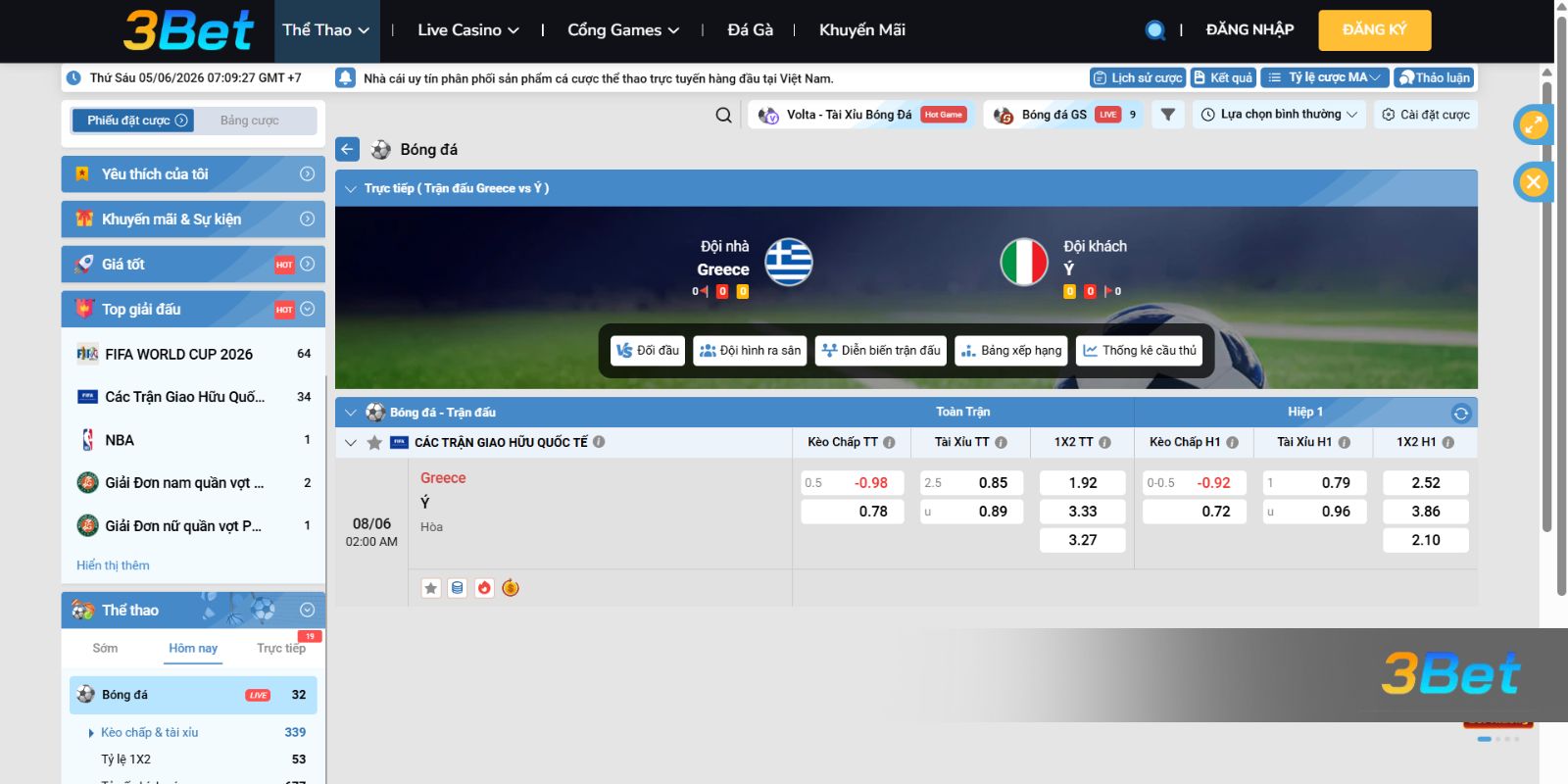Show info for Kèo Chấp TT
Viewport: 1568px width, 784px height.
click(889, 442)
